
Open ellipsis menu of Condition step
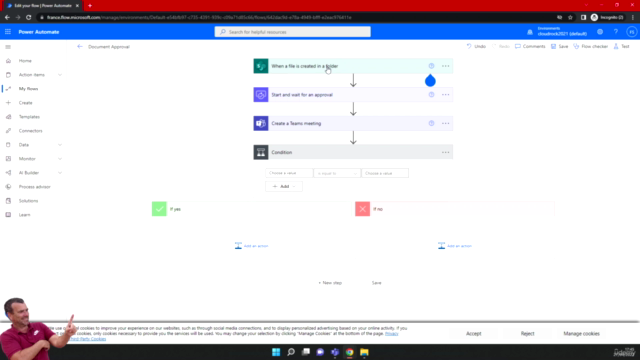click(x=445, y=152)
